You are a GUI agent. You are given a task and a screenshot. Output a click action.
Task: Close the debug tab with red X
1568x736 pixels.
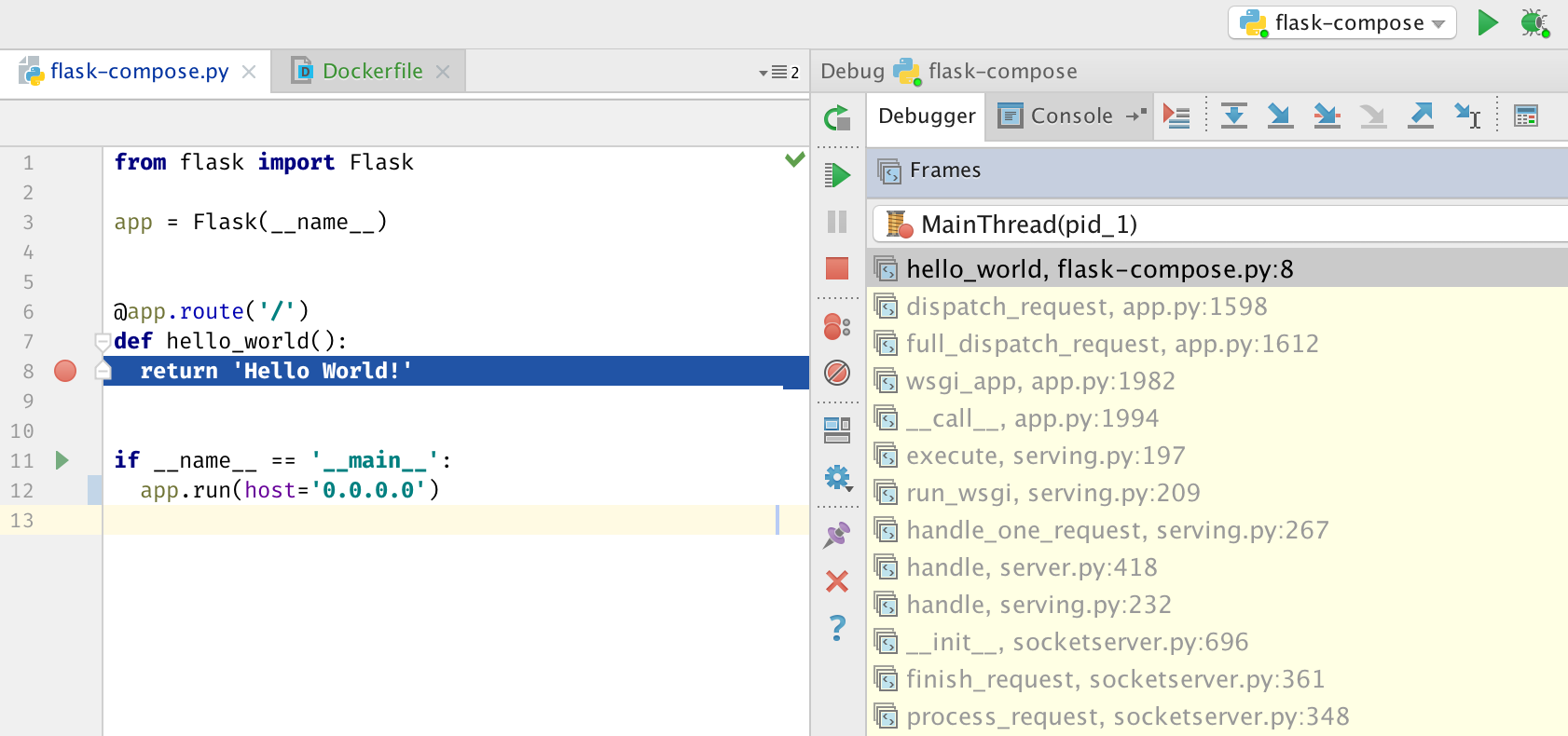(x=837, y=581)
